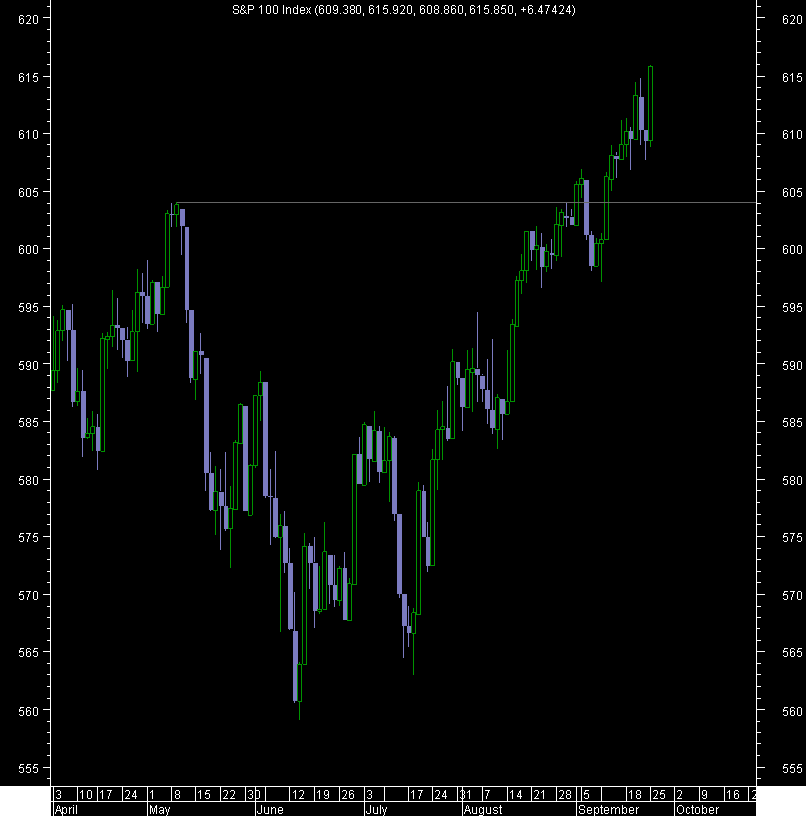Click the June month label
Screen dimensions: 806x816
pyautogui.click(x=270, y=810)
